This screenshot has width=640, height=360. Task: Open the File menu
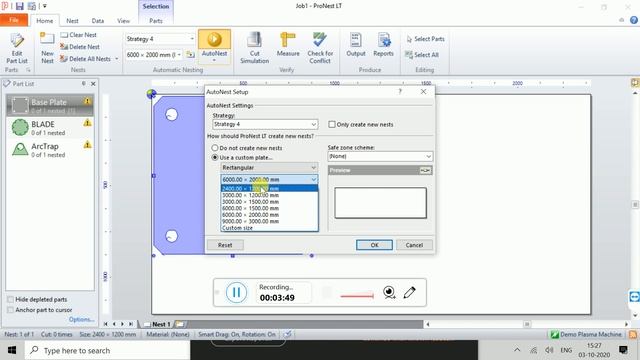14,20
